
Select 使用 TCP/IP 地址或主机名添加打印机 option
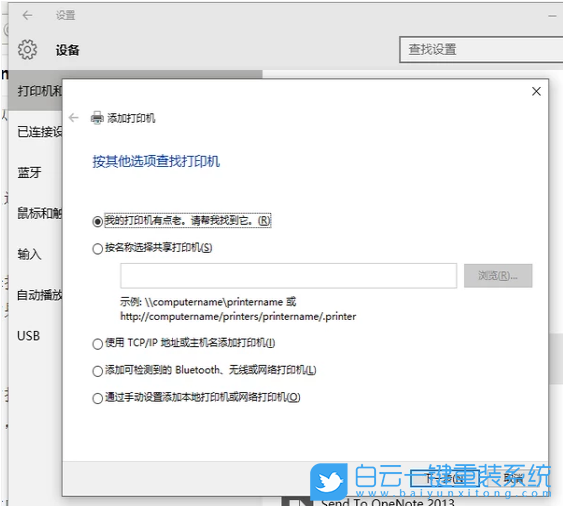tap(97, 344)
